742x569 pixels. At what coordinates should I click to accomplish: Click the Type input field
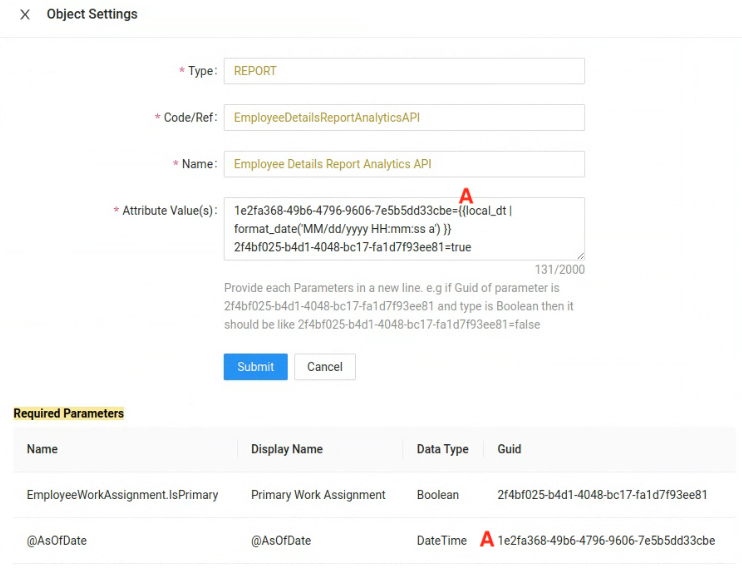coord(403,71)
